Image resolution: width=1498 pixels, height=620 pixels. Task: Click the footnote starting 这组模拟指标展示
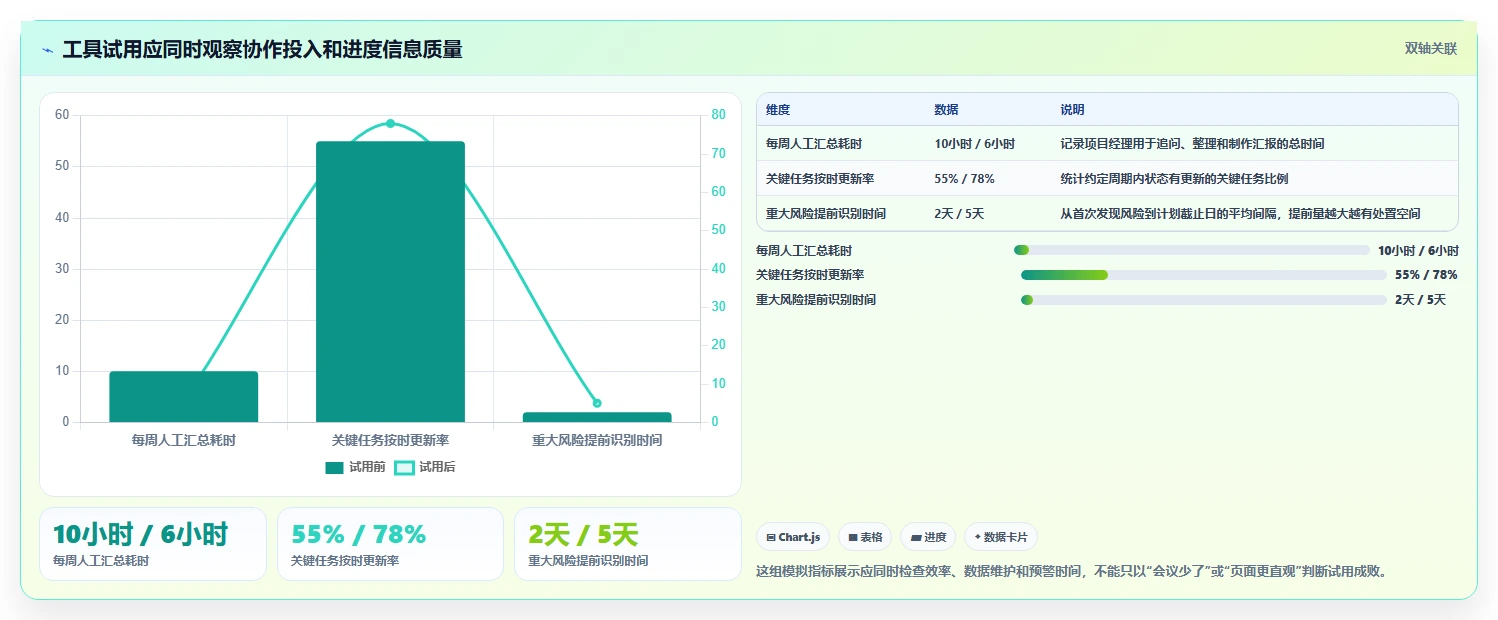click(x=1072, y=572)
